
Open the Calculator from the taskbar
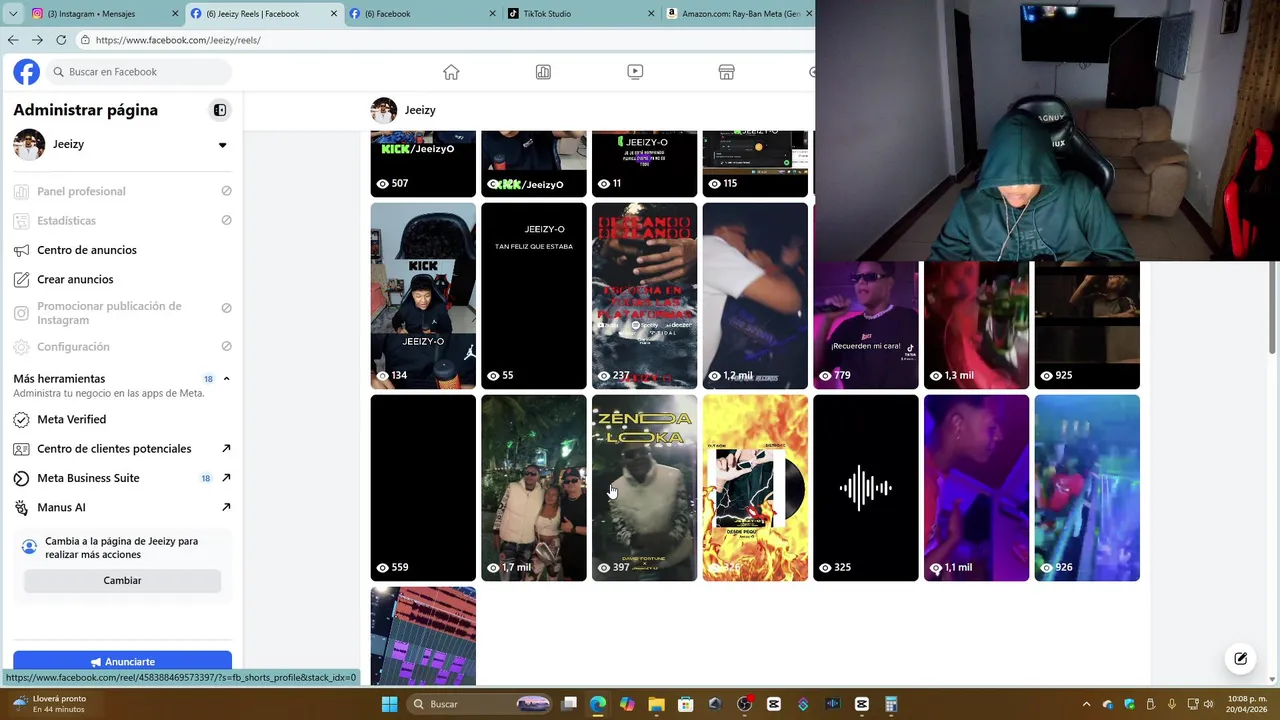(891, 704)
